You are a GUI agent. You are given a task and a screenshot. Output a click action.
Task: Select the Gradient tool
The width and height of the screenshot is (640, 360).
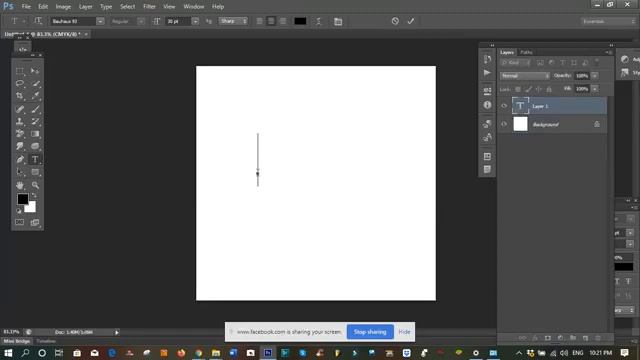[x=35, y=134]
